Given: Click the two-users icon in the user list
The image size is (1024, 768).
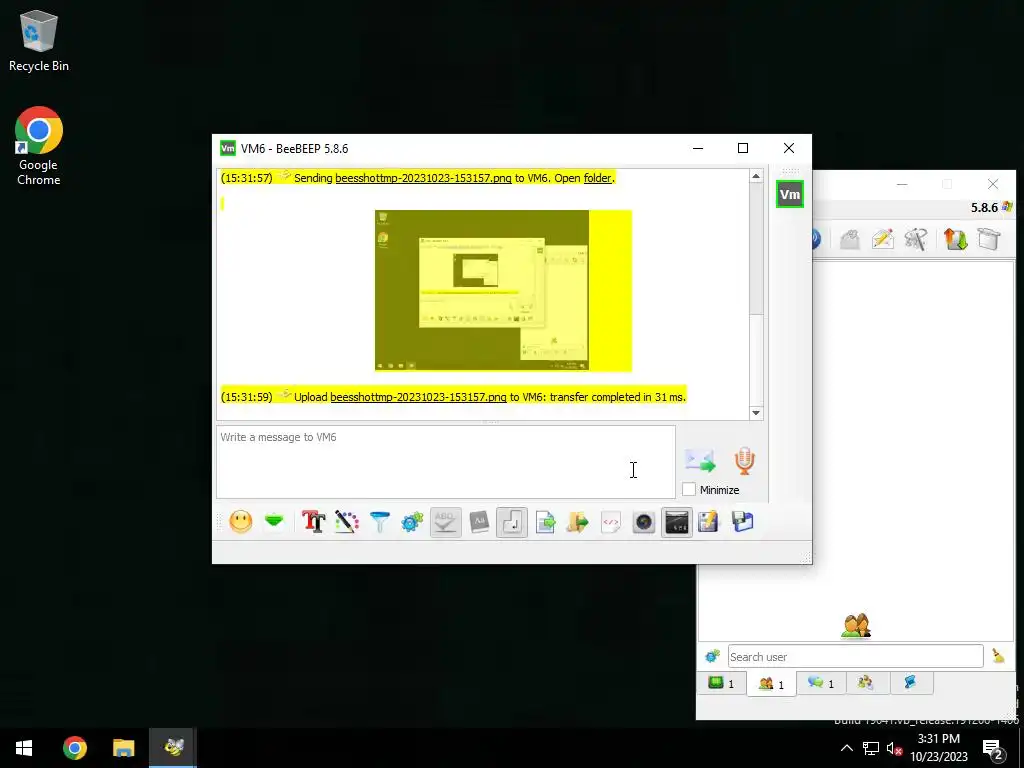Looking at the screenshot, I should pos(856,625).
